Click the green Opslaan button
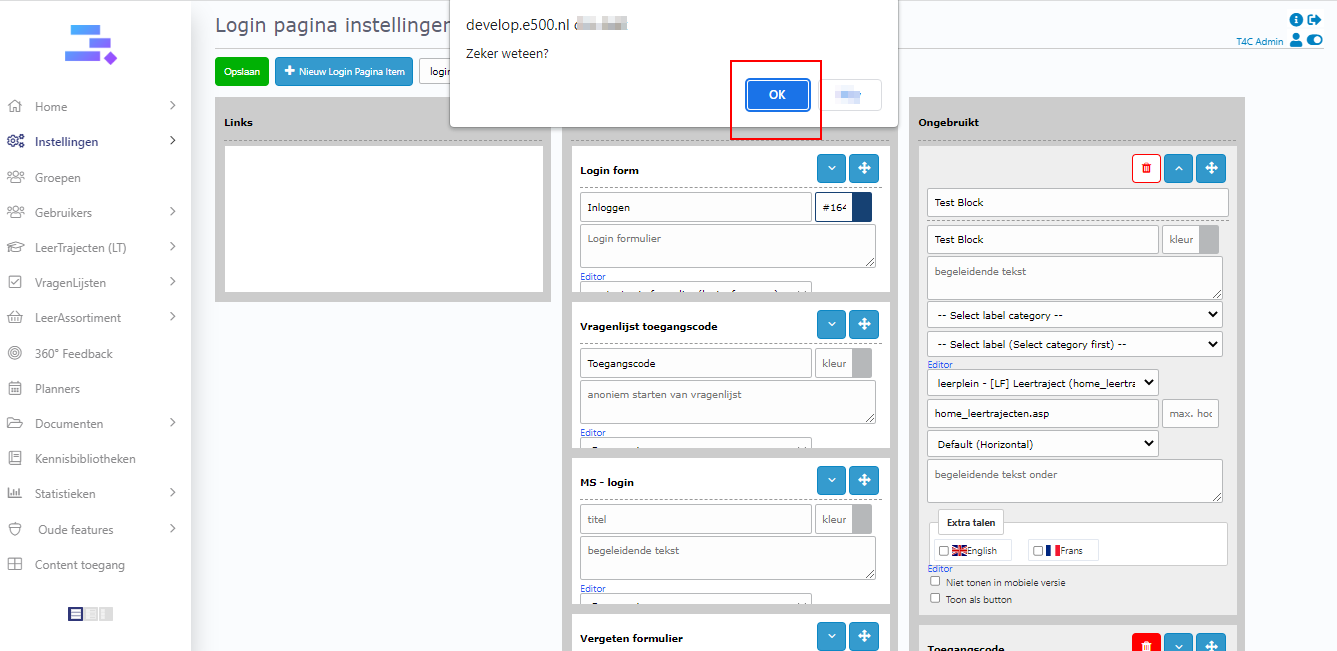1337x651 pixels. coord(242,72)
